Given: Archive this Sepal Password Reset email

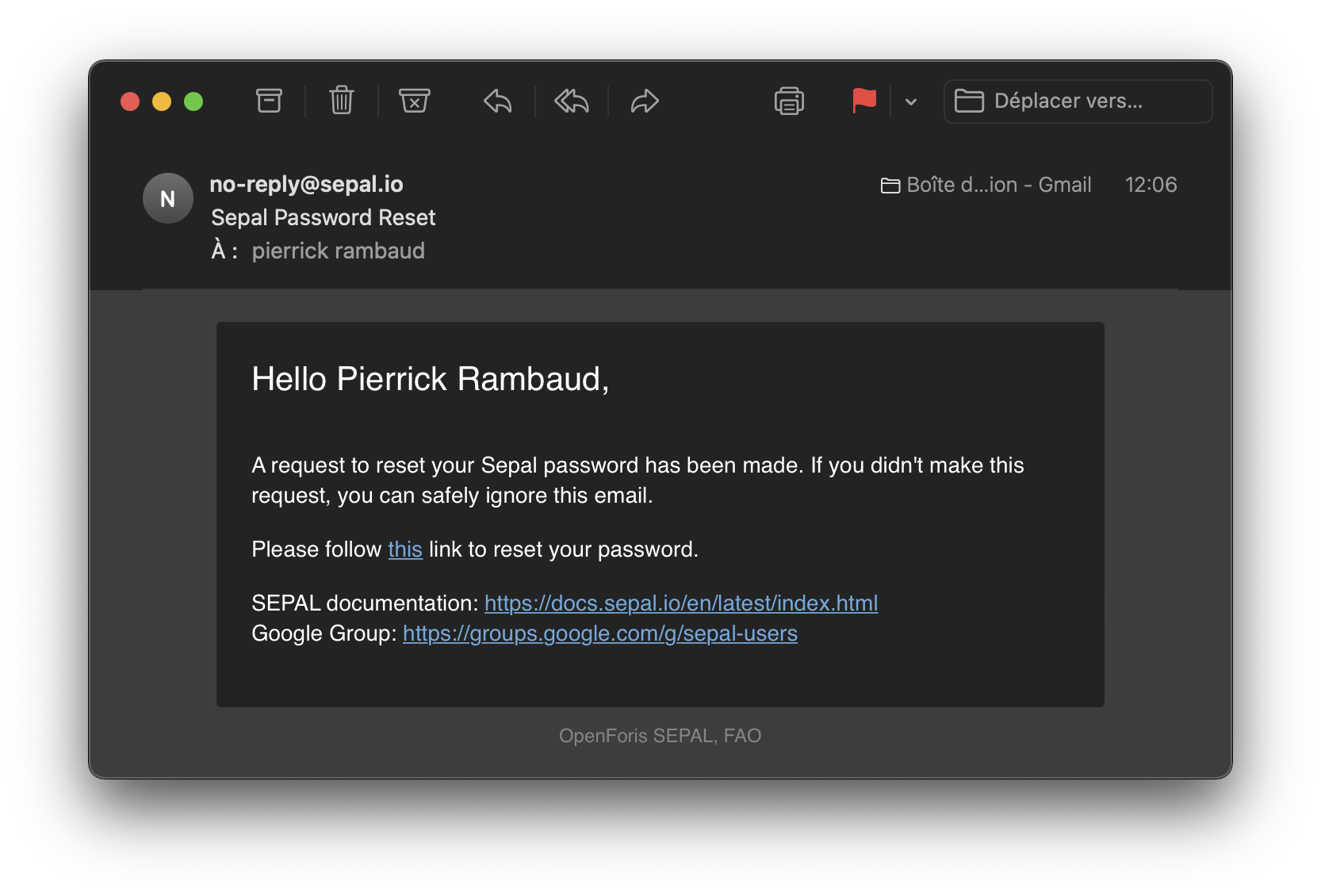Looking at the screenshot, I should coord(269,101).
